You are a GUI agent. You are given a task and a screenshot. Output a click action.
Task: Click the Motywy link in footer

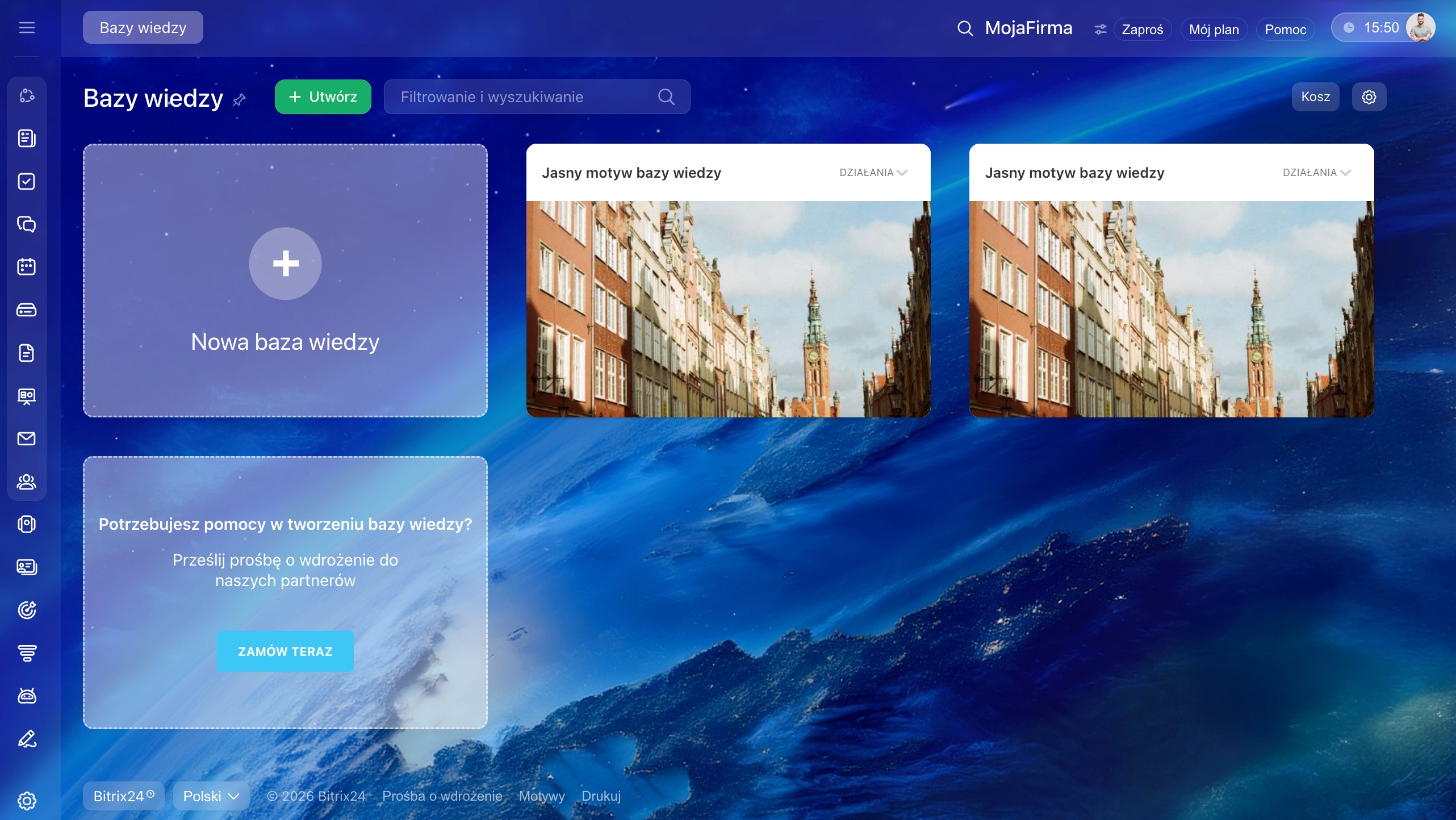pyautogui.click(x=542, y=796)
